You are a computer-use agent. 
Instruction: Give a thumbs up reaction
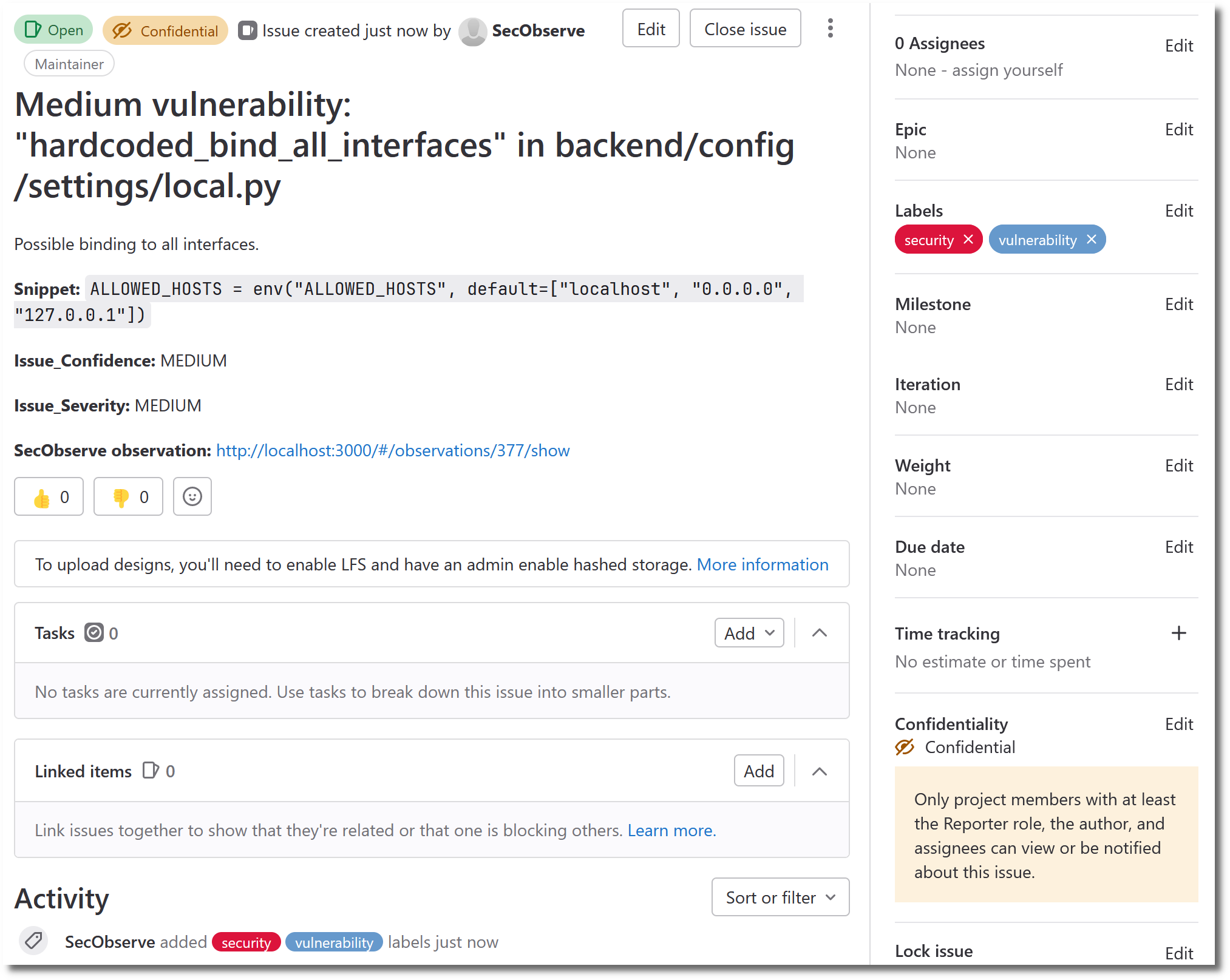49,496
